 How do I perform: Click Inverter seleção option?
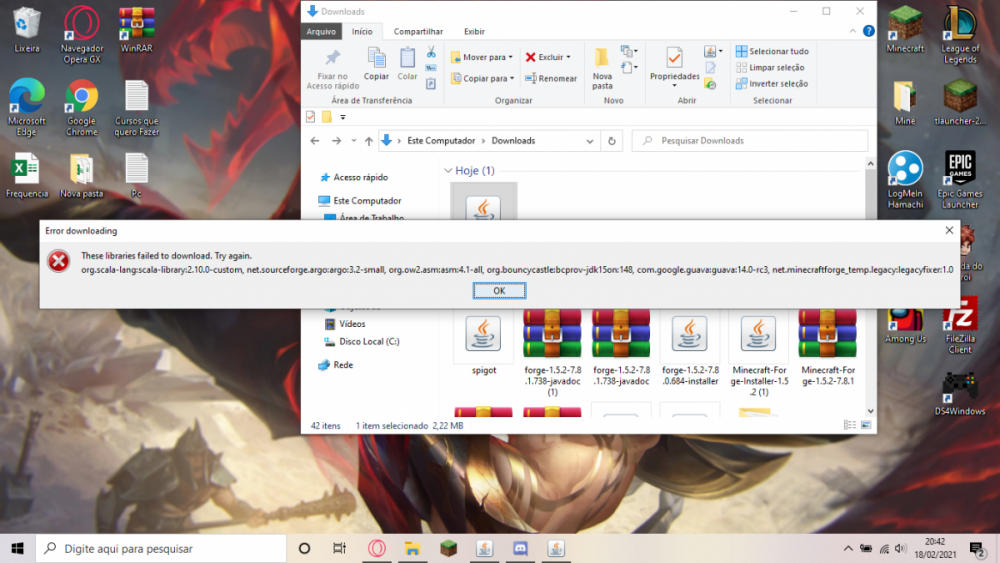pos(772,84)
